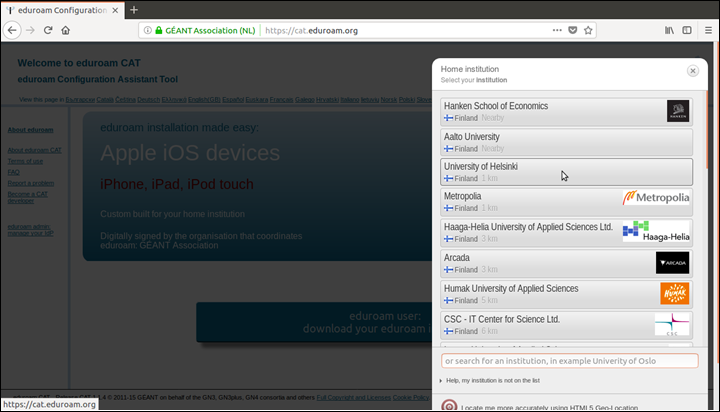Open Report a problem link

point(31,183)
